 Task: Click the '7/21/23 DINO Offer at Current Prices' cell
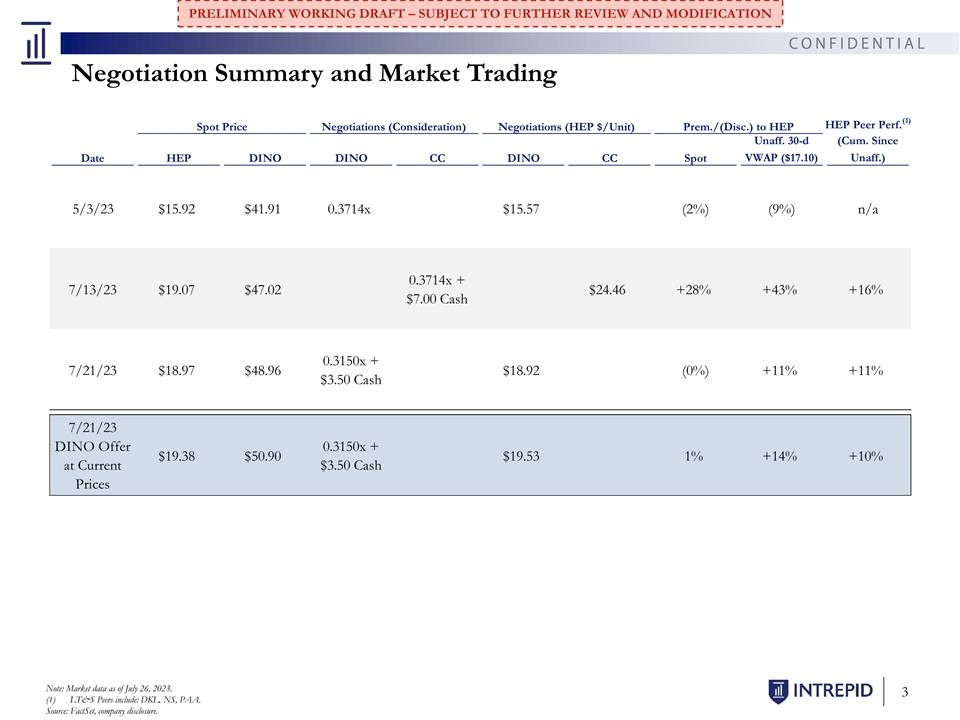(92, 456)
